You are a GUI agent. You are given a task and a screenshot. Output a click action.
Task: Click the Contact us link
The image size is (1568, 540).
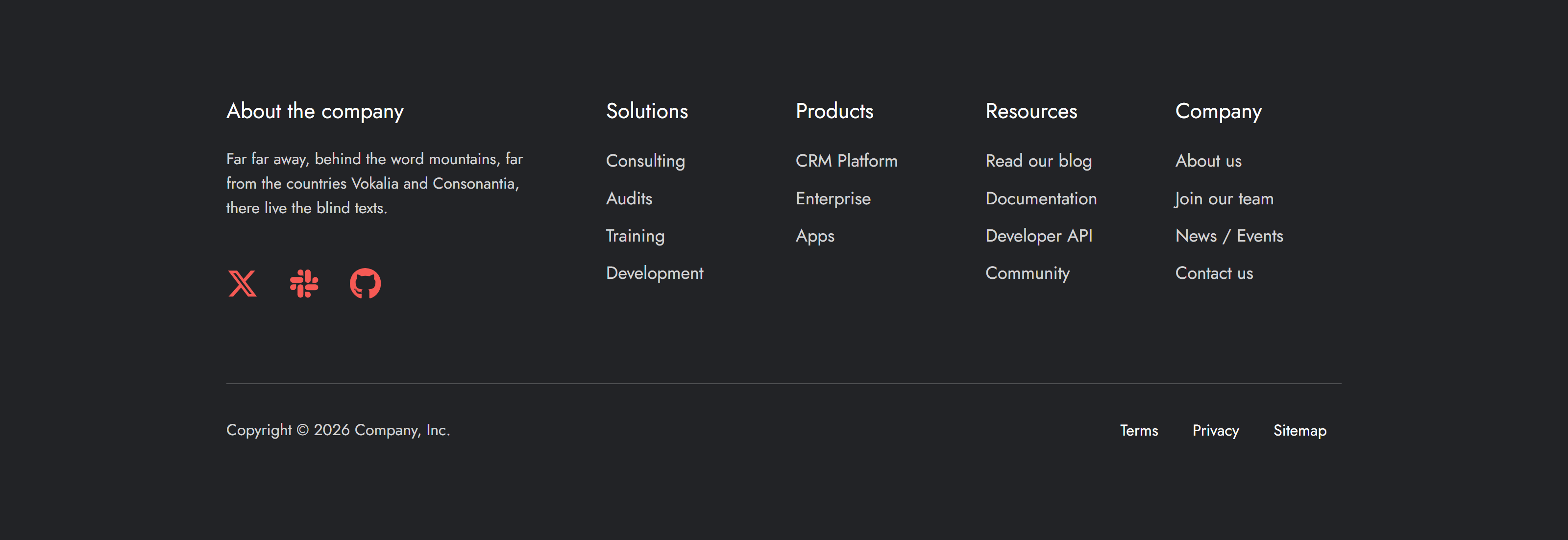[1214, 273]
